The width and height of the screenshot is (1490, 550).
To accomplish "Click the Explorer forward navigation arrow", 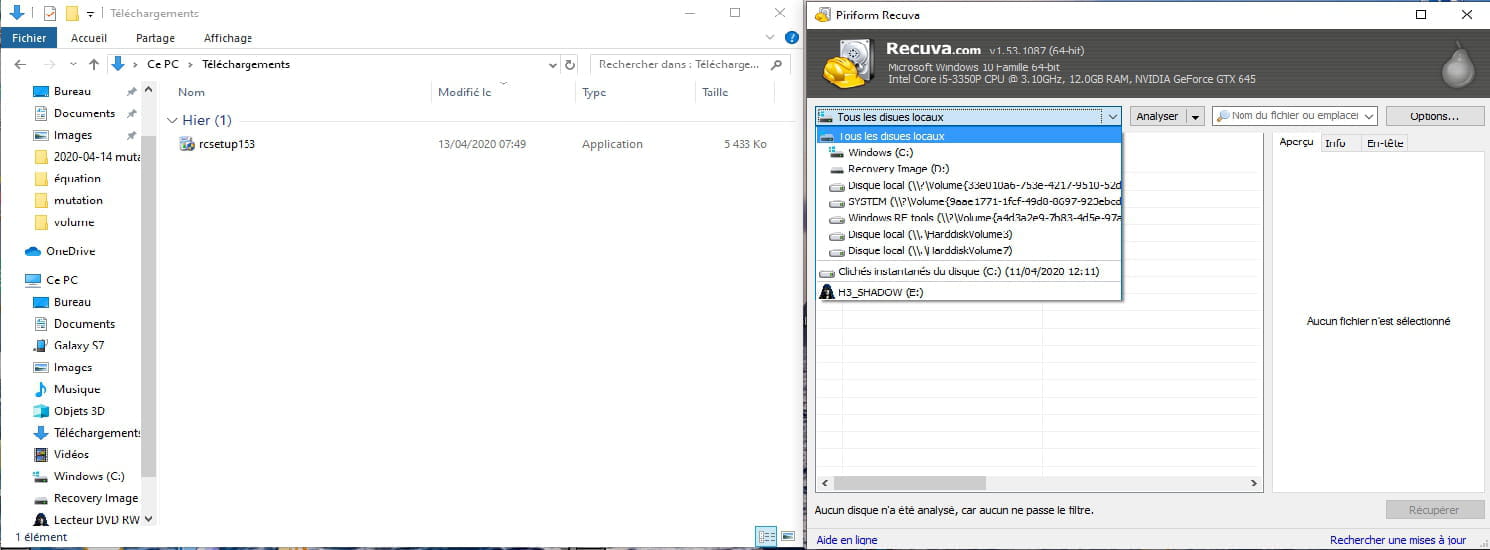I will coord(50,64).
